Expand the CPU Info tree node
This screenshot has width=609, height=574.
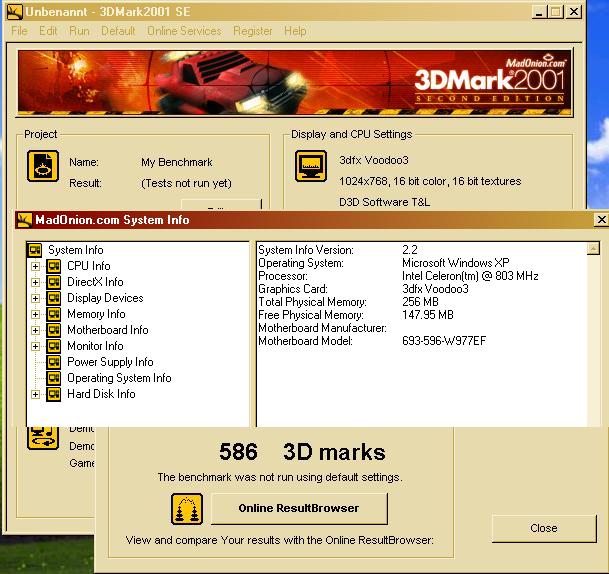35,266
